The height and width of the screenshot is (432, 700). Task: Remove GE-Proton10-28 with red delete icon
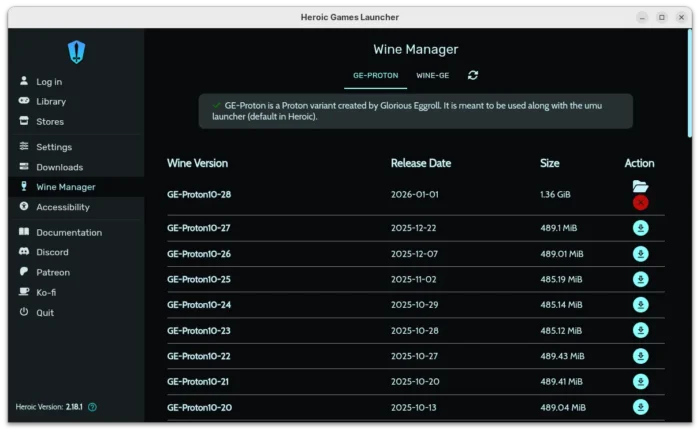click(640, 202)
